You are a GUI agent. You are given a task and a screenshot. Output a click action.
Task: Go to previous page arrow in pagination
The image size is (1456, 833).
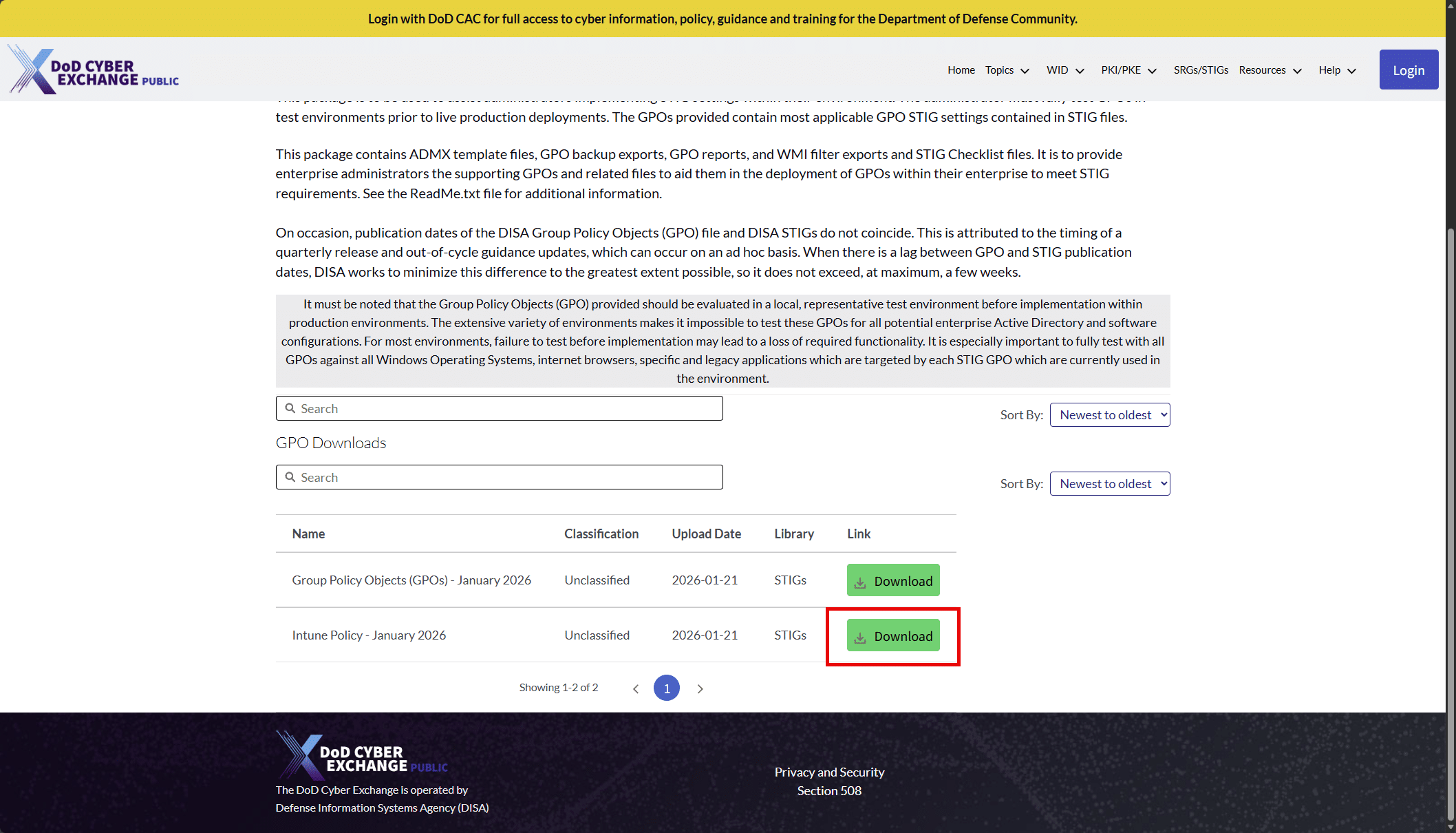click(636, 688)
